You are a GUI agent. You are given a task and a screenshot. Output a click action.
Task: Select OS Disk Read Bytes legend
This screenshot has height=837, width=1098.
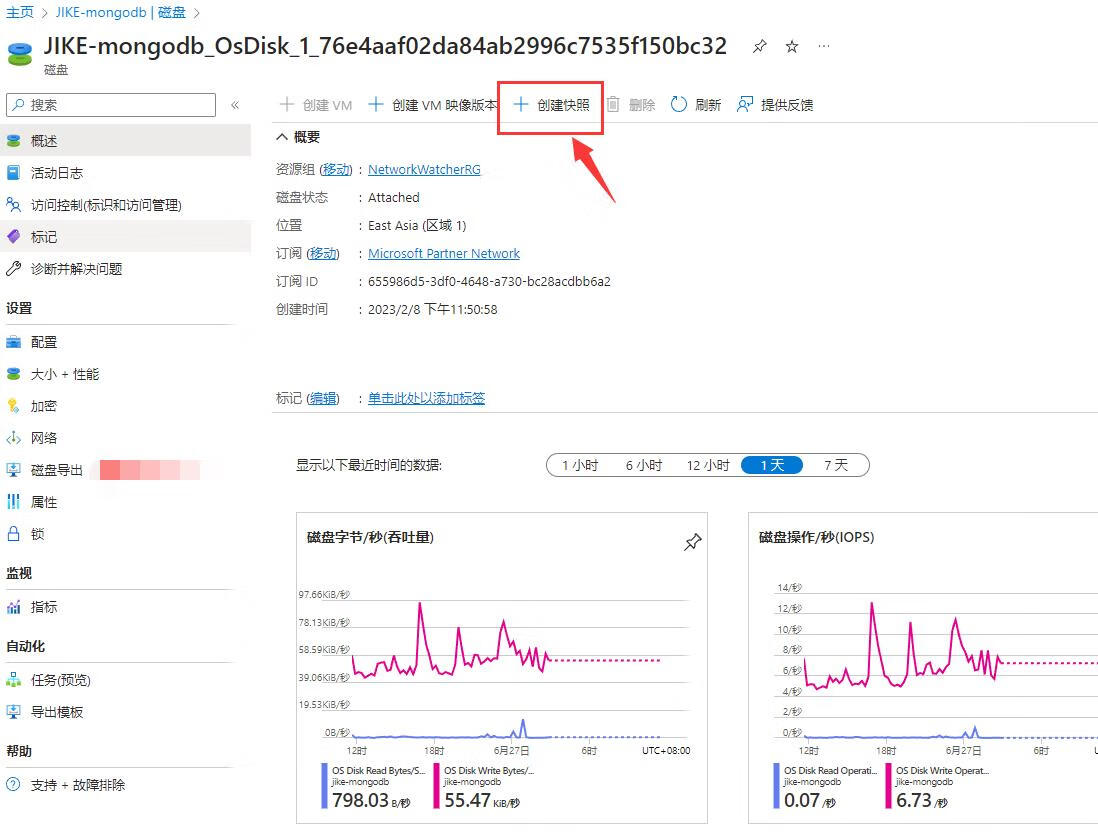point(373,785)
